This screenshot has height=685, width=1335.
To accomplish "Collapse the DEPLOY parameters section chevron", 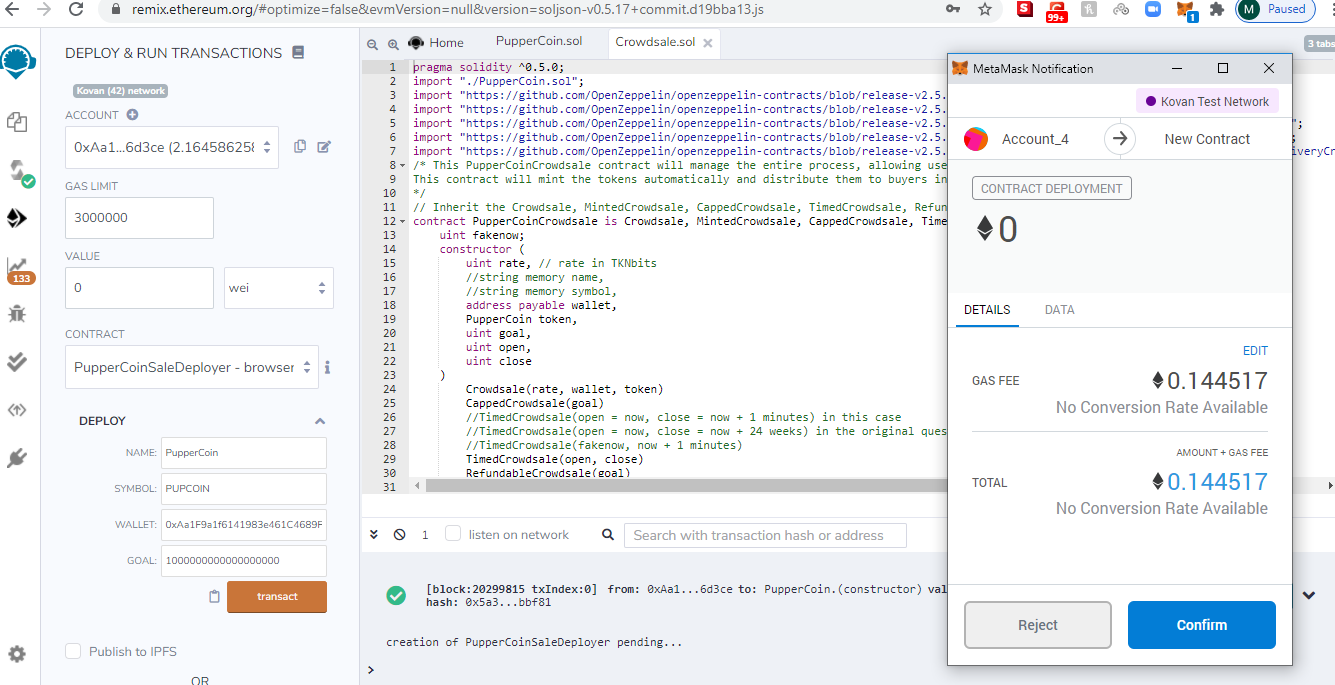I will pos(320,422).
